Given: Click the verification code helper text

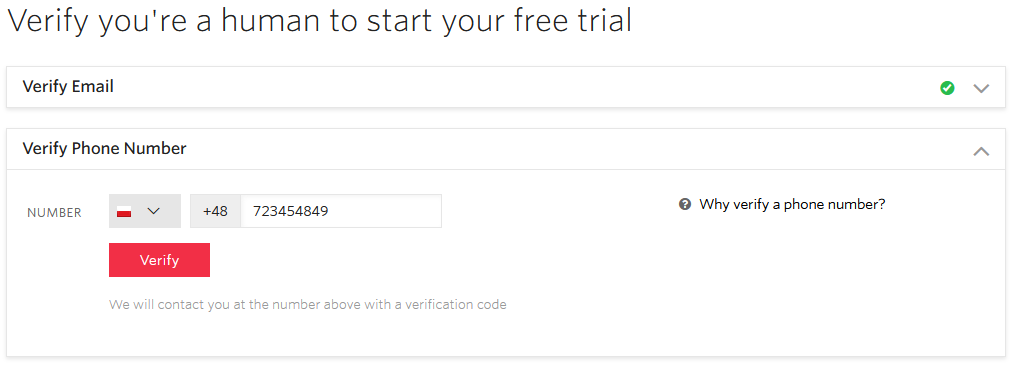Looking at the screenshot, I should (x=307, y=304).
